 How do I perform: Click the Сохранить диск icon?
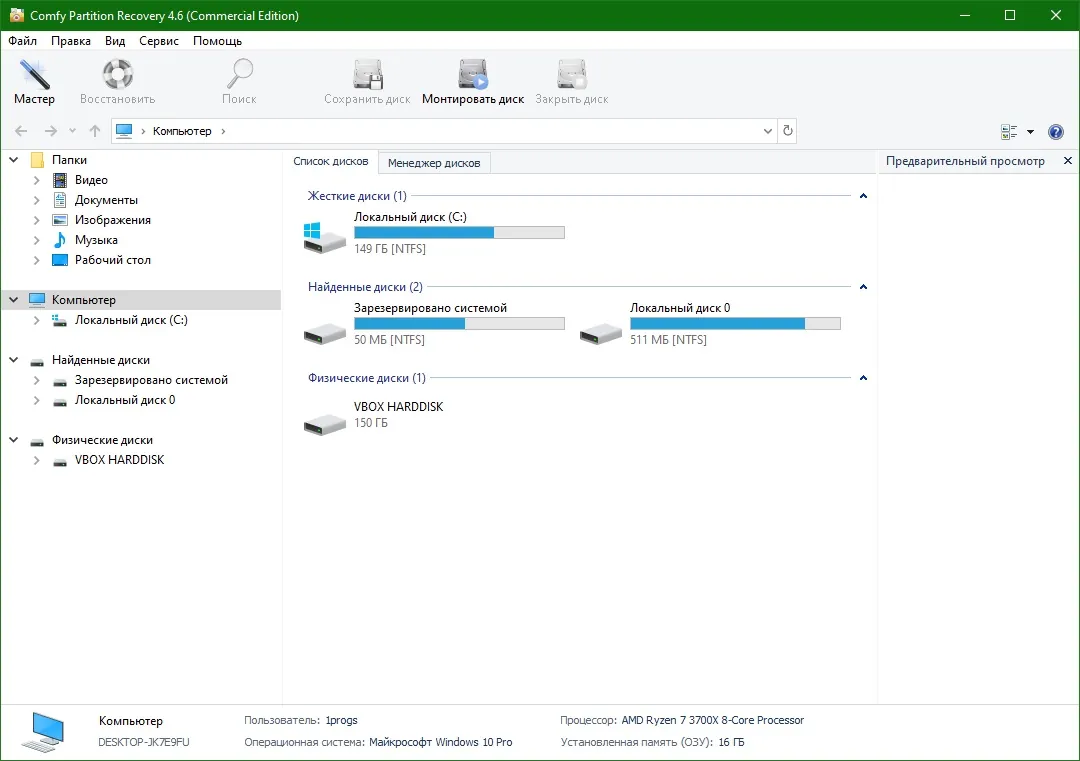click(368, 74)
